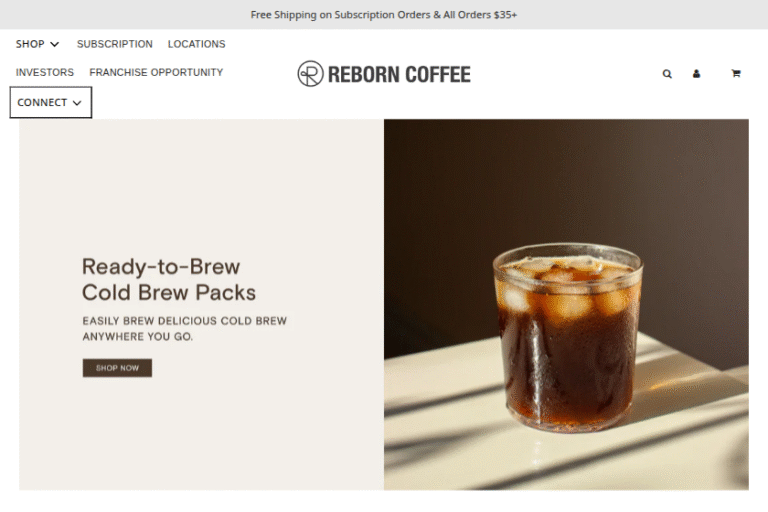Click the Ready-to-Brew Cold Brew Packs heading
The image size is (768, 512).
click(x=168, y=280)
